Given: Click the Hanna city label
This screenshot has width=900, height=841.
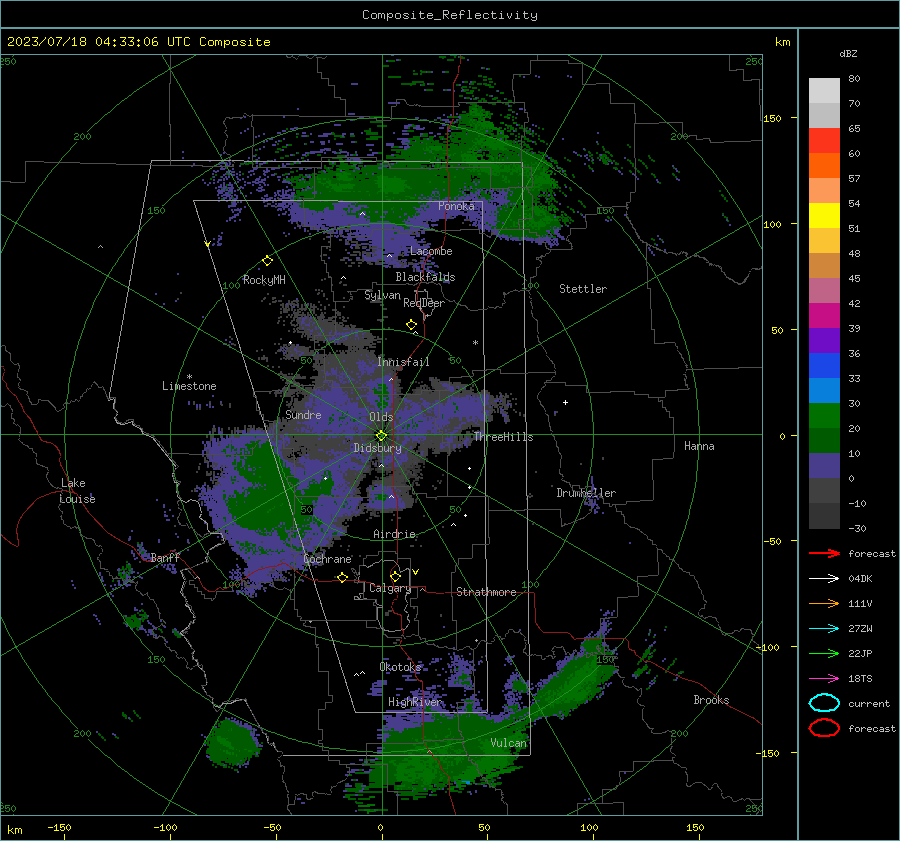Looking at the screenshot, I should point(699,446).
